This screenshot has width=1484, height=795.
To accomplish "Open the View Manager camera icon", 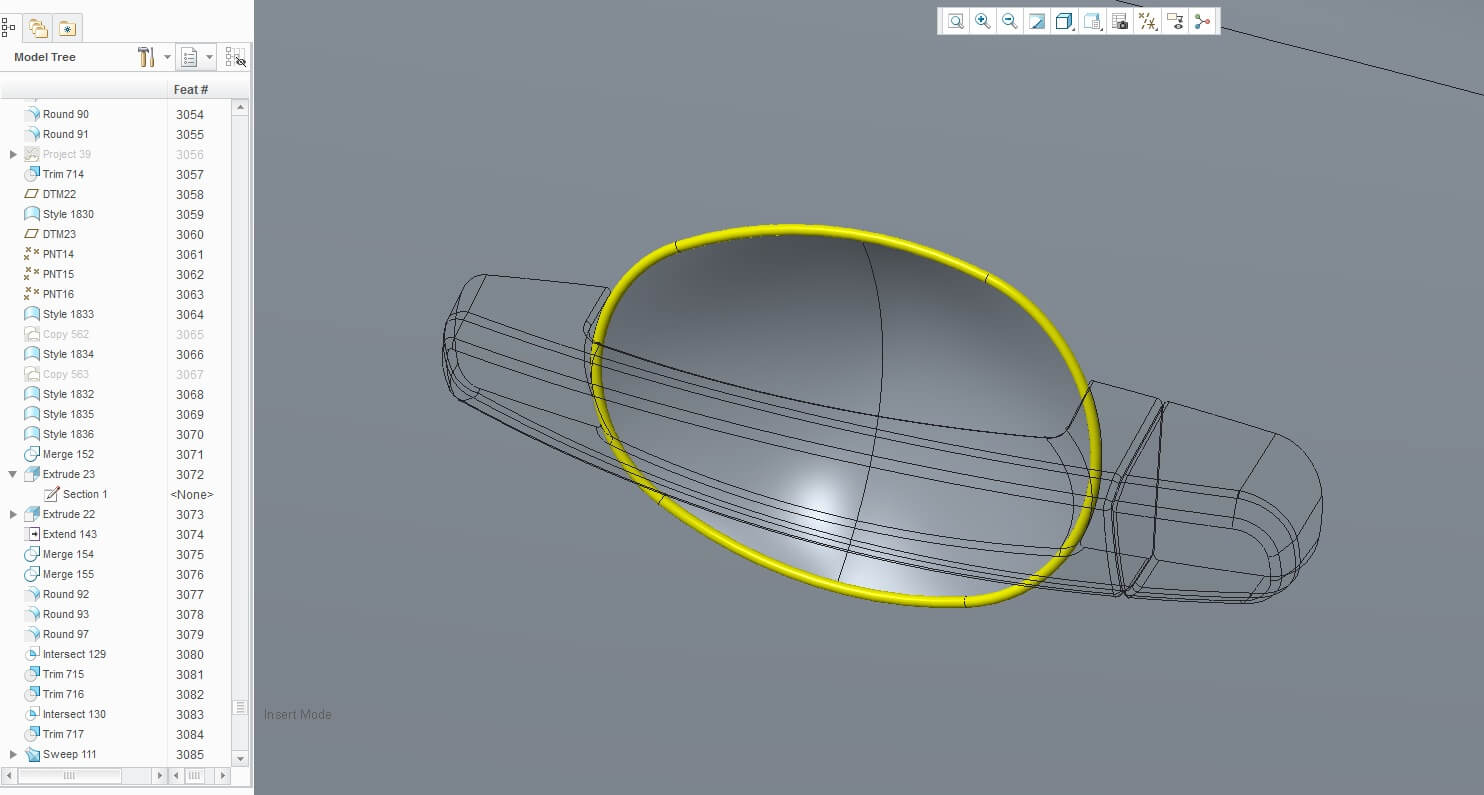I will pos(1120,21).
